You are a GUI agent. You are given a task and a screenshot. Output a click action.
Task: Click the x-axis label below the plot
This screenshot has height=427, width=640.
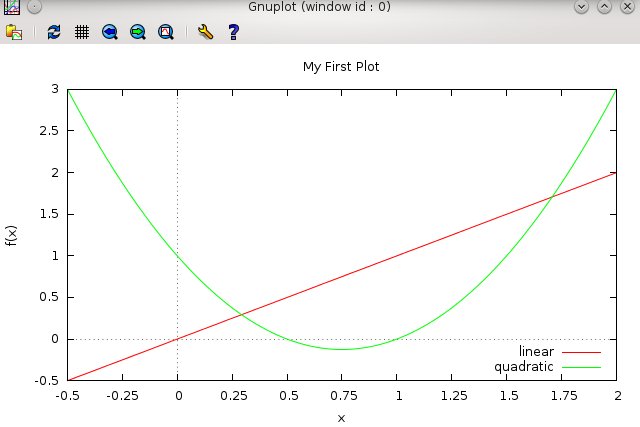(x=341, y=418)
